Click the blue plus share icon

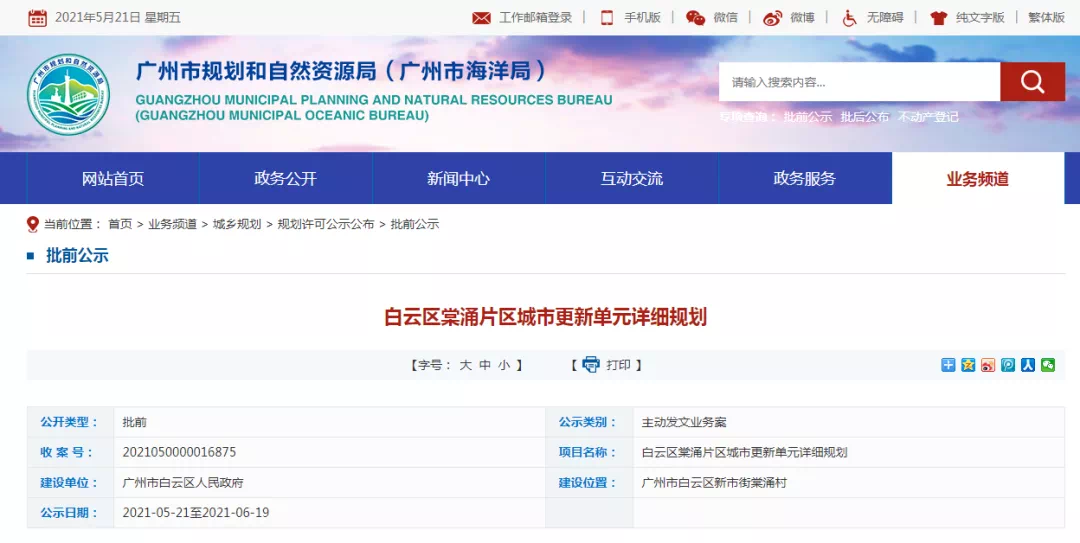948,365
